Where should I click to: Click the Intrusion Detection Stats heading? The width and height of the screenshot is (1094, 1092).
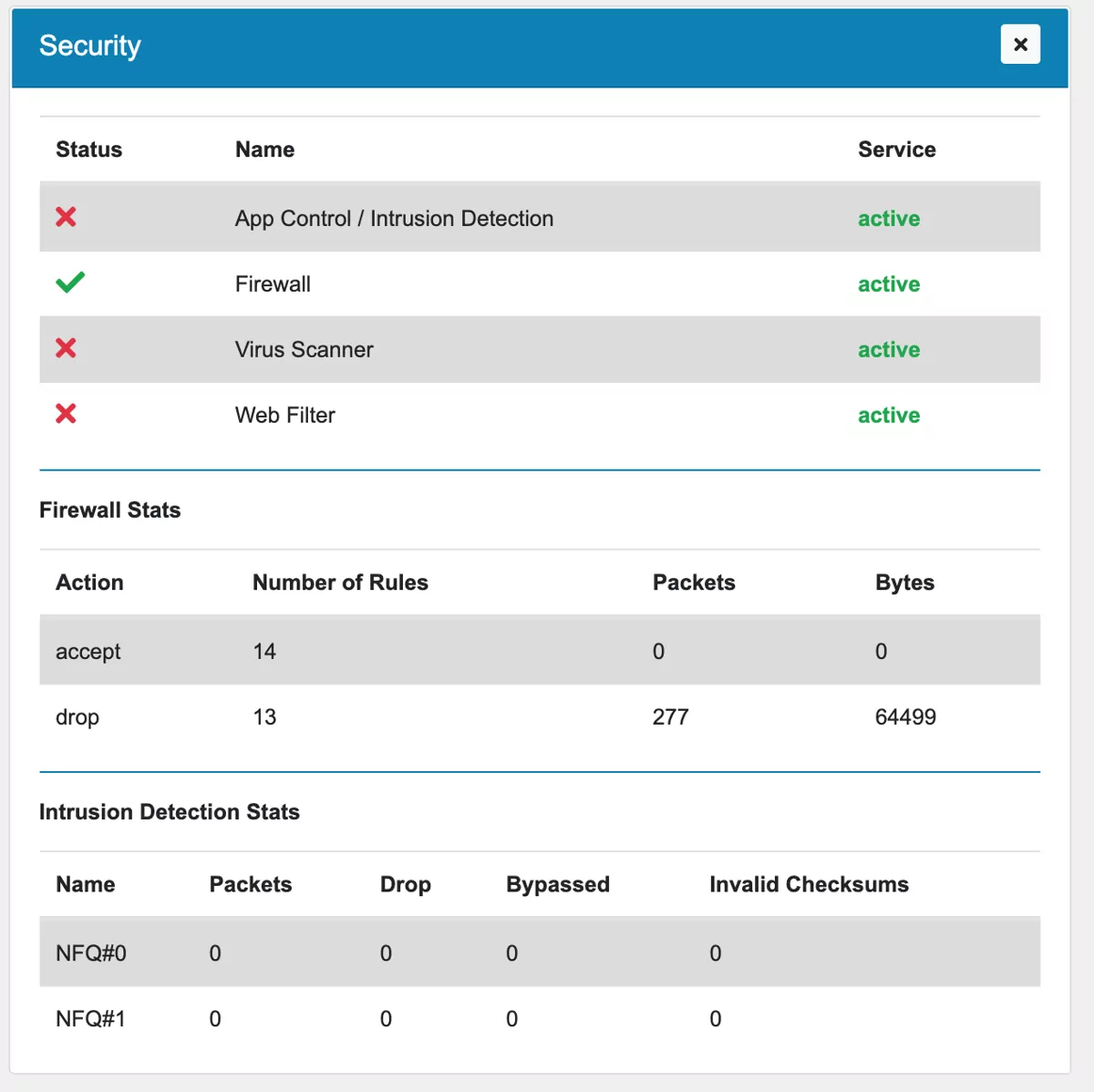[x=169, y=811]
